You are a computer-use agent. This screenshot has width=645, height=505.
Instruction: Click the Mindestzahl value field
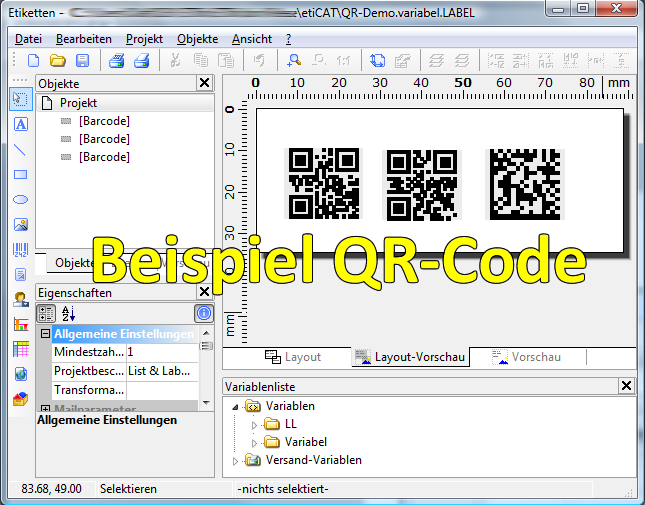[x=162, y=352]
